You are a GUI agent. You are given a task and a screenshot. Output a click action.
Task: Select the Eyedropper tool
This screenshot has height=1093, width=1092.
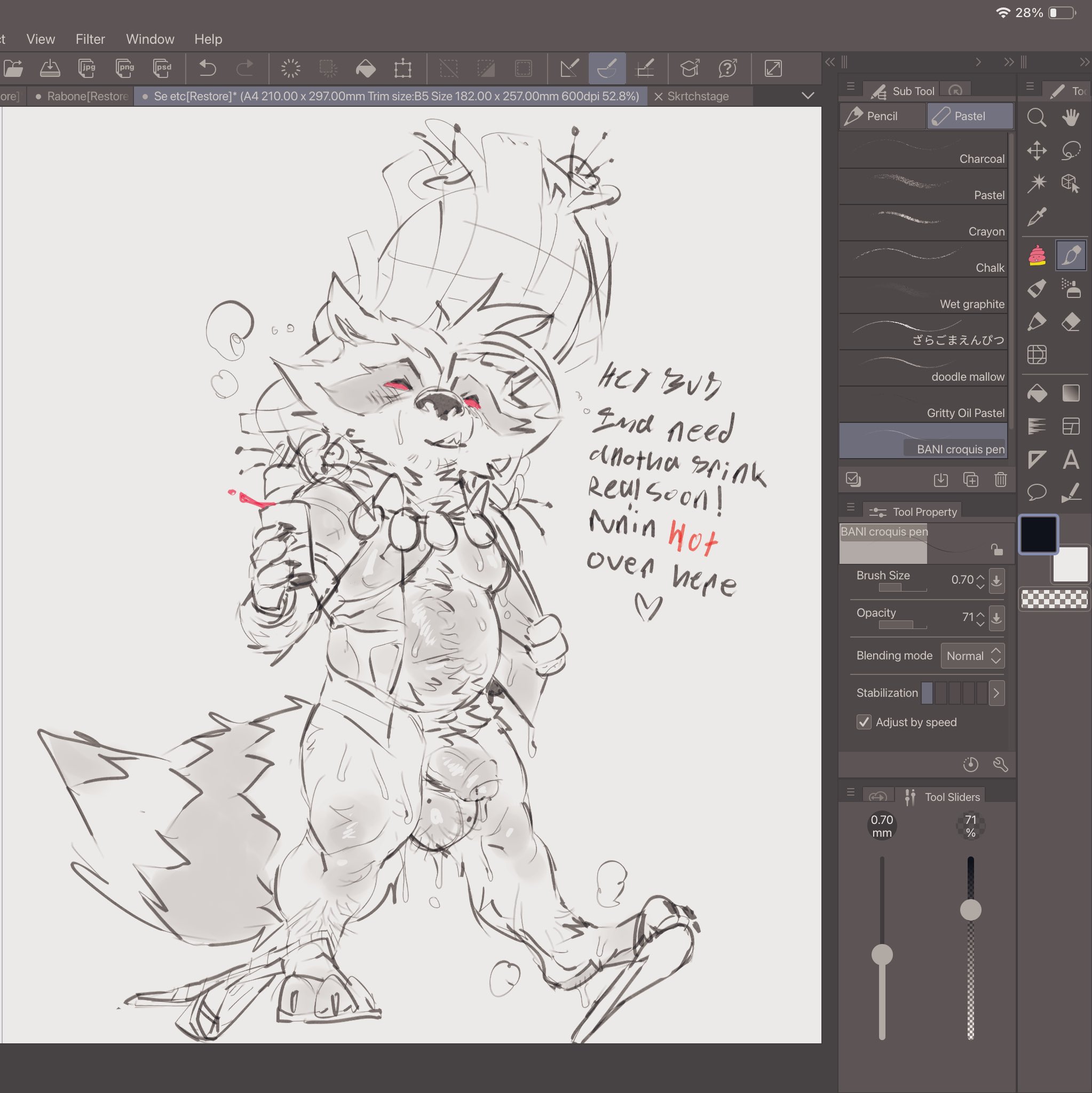pos(1036,216)
